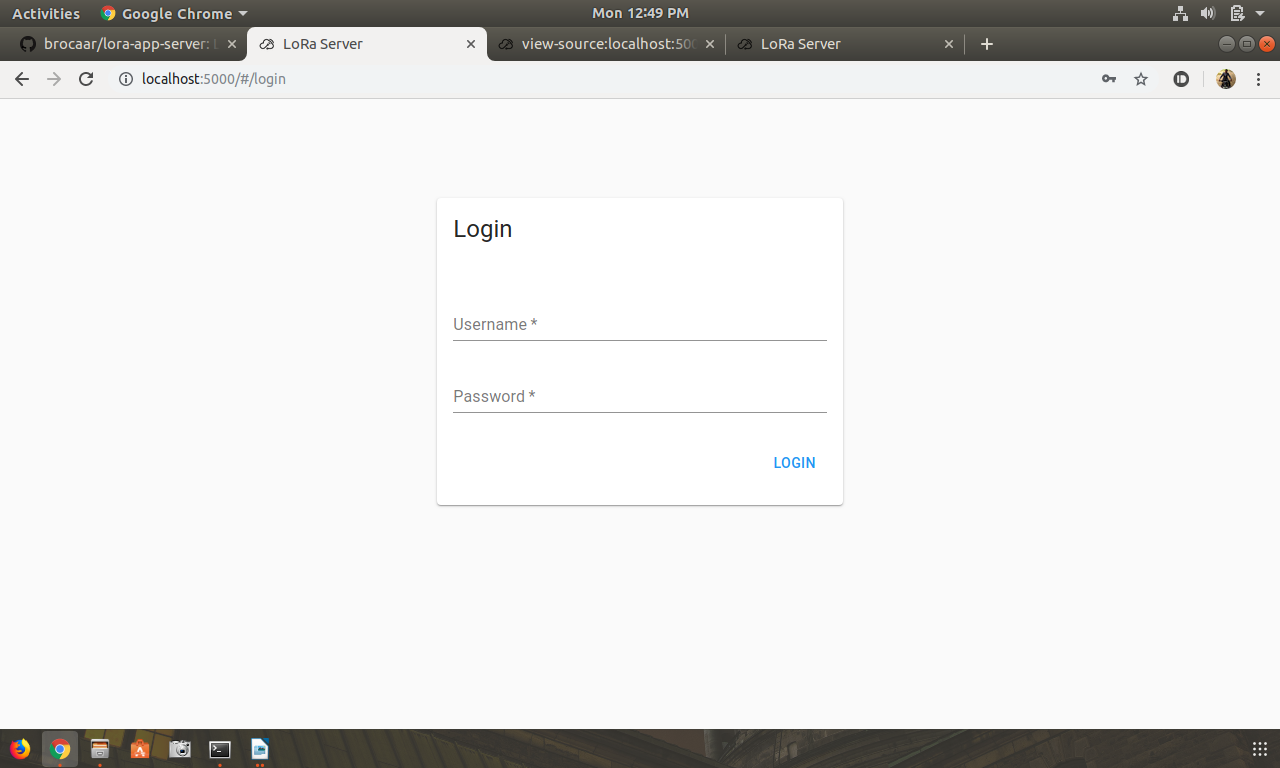Switch to the view-source:localhost tab
Viewport: 1280px width, 768px height.
coord(607,44)
